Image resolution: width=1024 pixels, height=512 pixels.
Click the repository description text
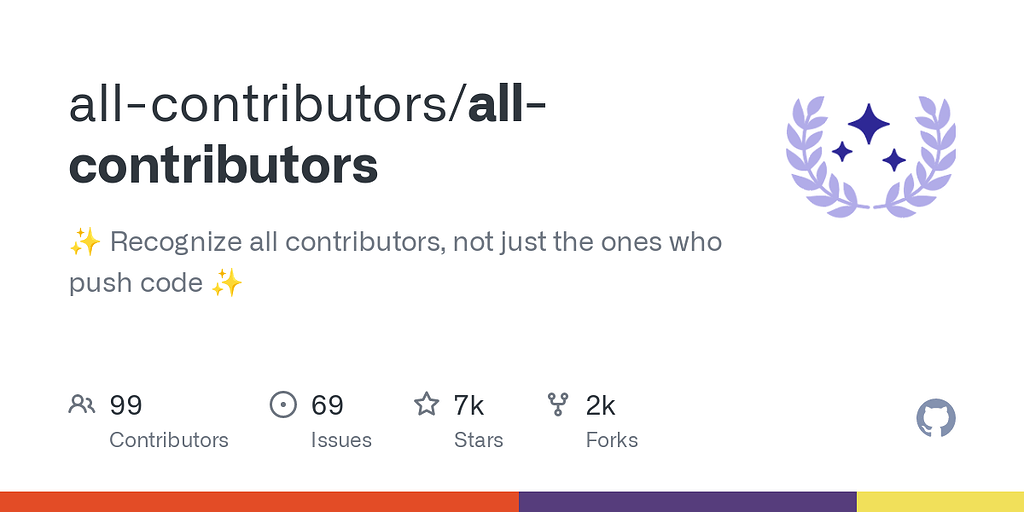point(395,263)
